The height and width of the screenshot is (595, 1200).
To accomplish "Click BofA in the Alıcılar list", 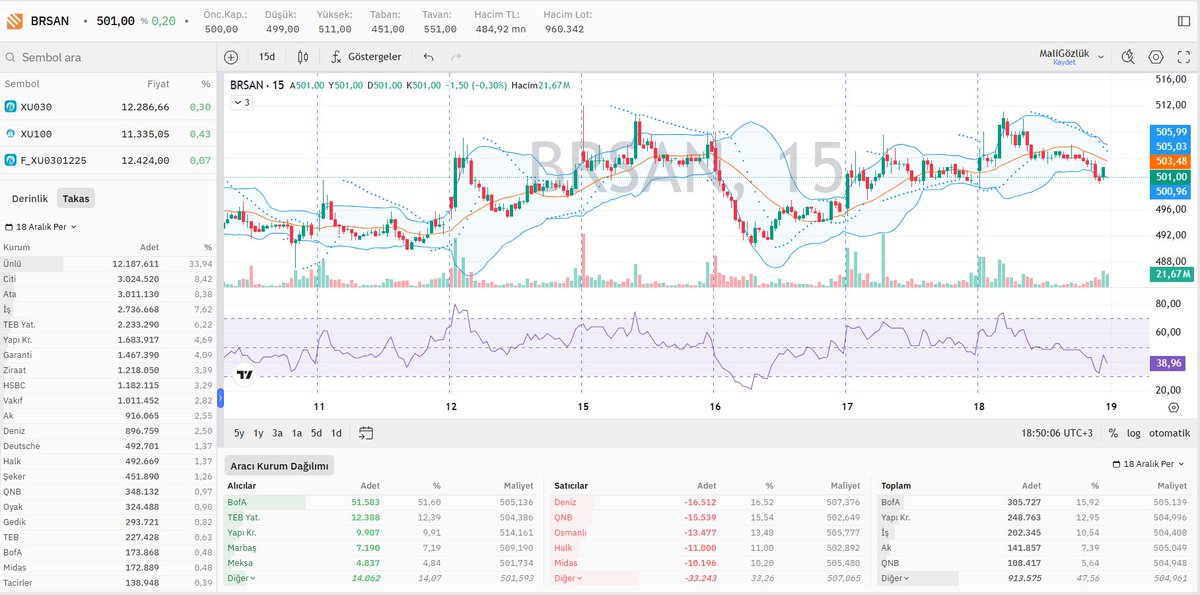I will click(x=237, y=501).
